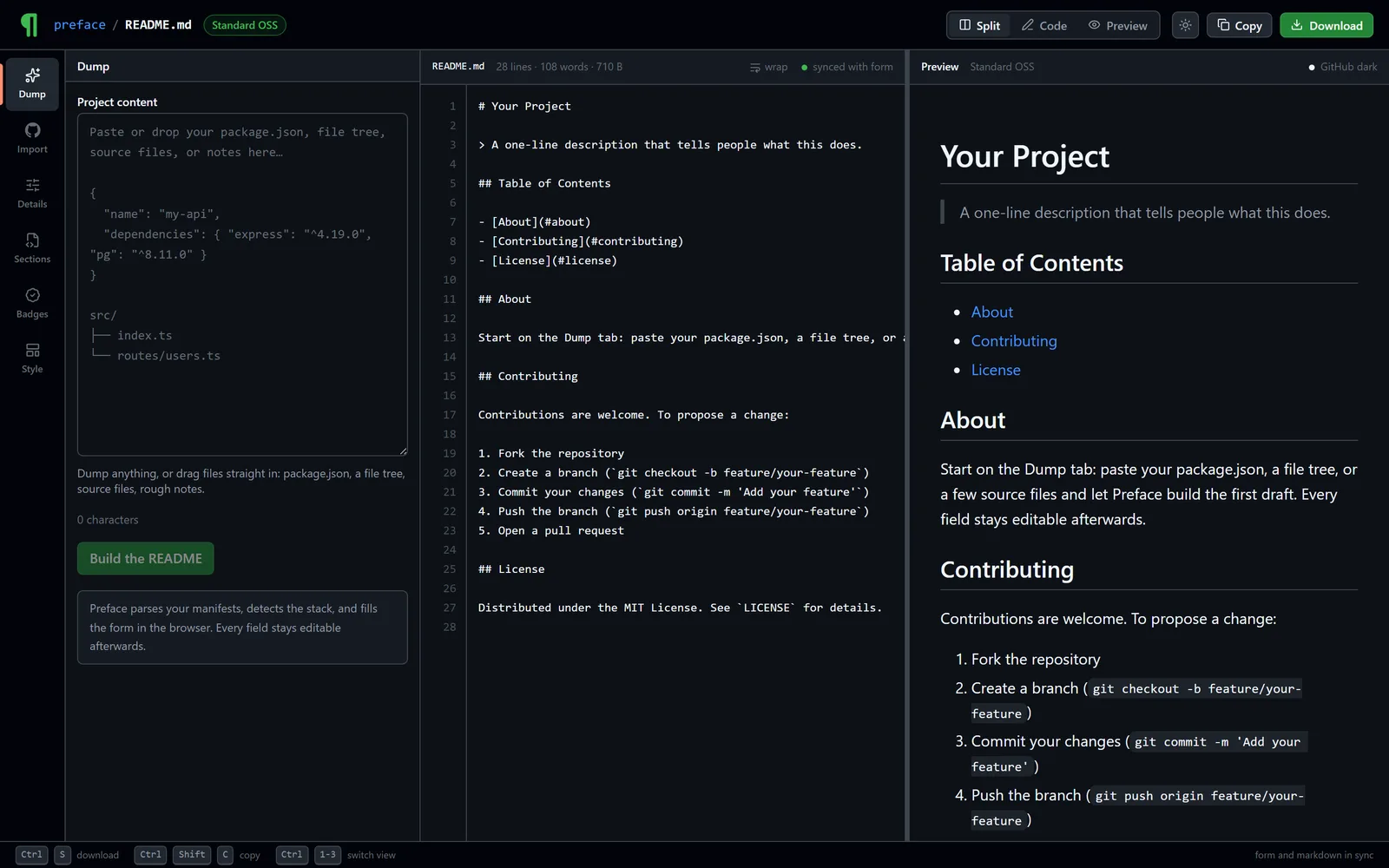Image resolution: width=1389 pixels, height=868 pixels.
Task: Click inside the Project content textarea
Action: [242, 285]
